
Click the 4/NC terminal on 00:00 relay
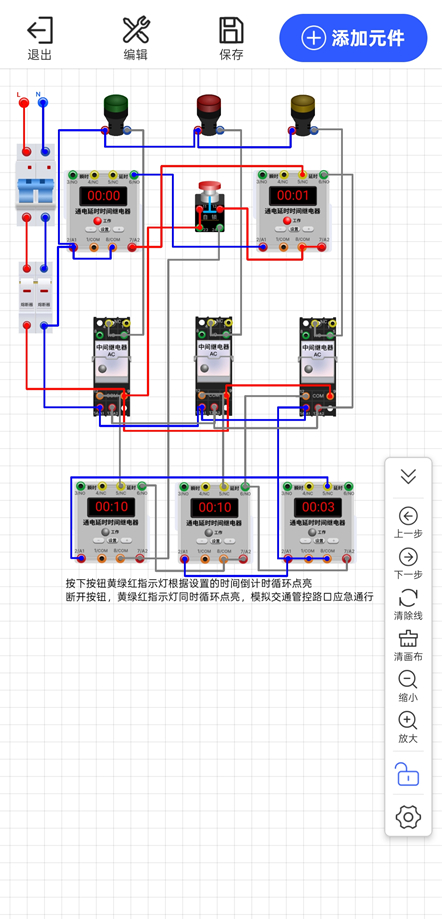[93, 174]
